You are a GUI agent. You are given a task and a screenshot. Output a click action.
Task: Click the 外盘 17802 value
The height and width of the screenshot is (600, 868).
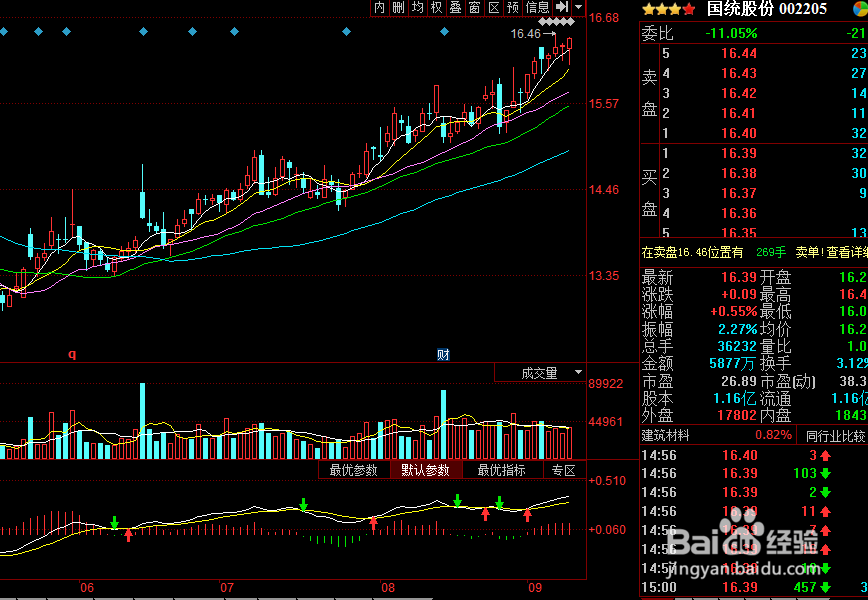point(736,415)
